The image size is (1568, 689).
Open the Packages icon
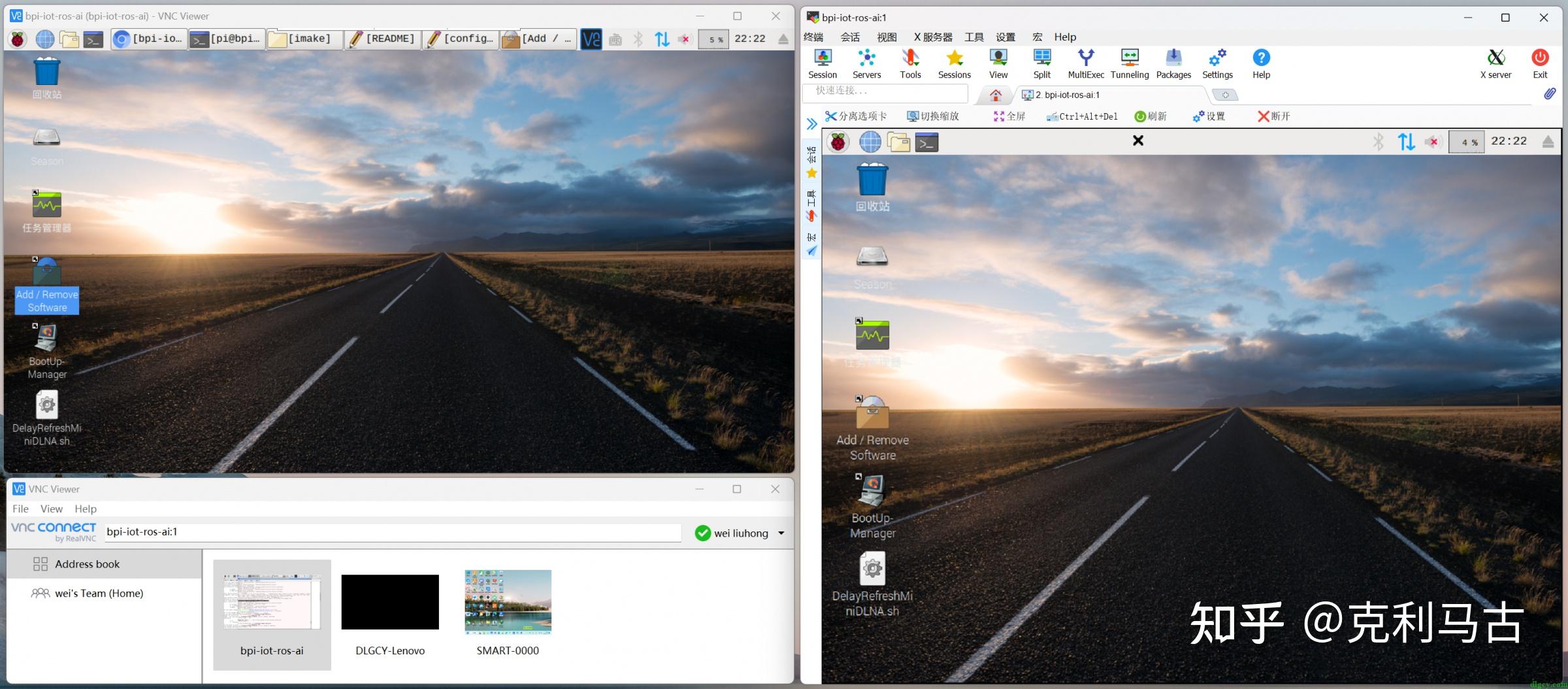[1173, 64]
